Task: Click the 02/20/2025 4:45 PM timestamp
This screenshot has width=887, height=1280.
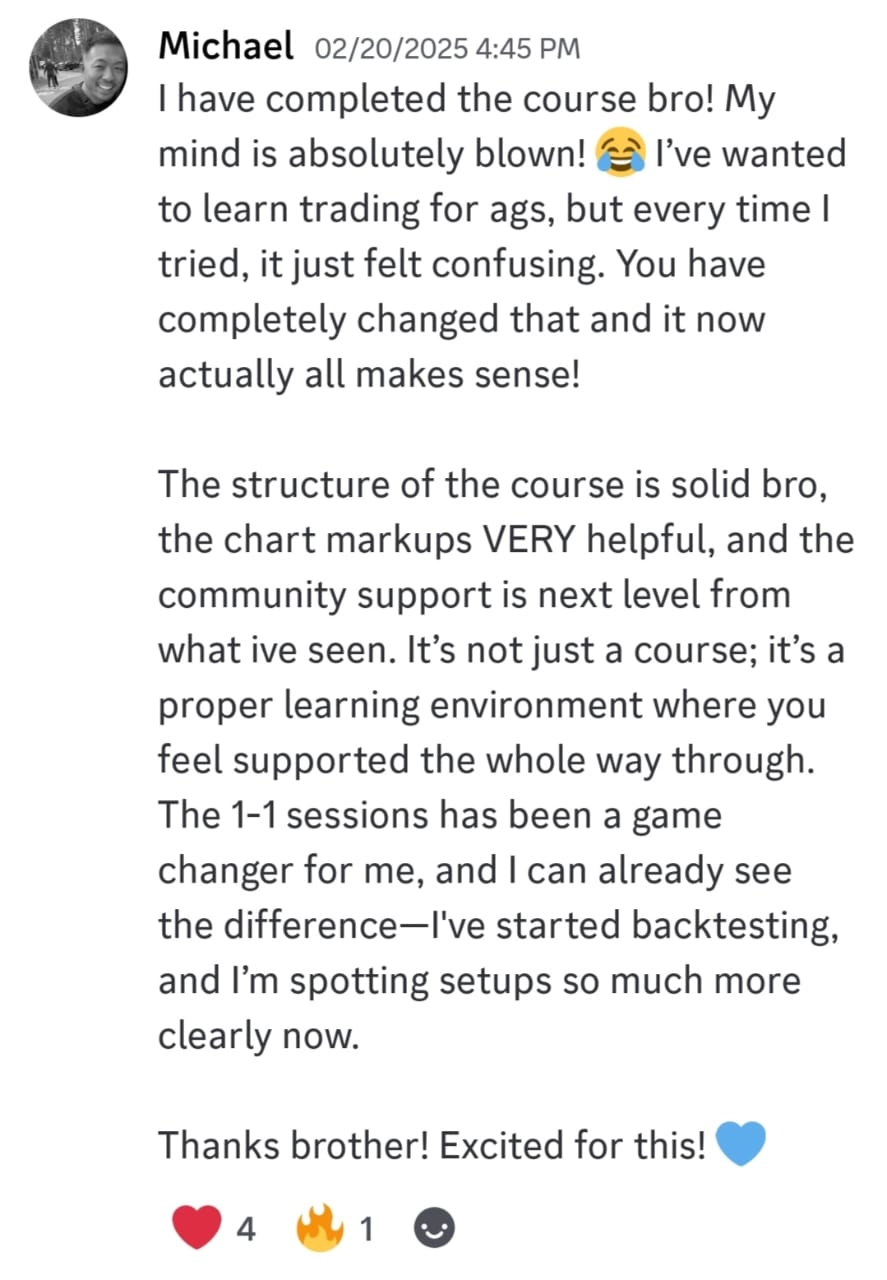Action: click(x=447, y=48)
